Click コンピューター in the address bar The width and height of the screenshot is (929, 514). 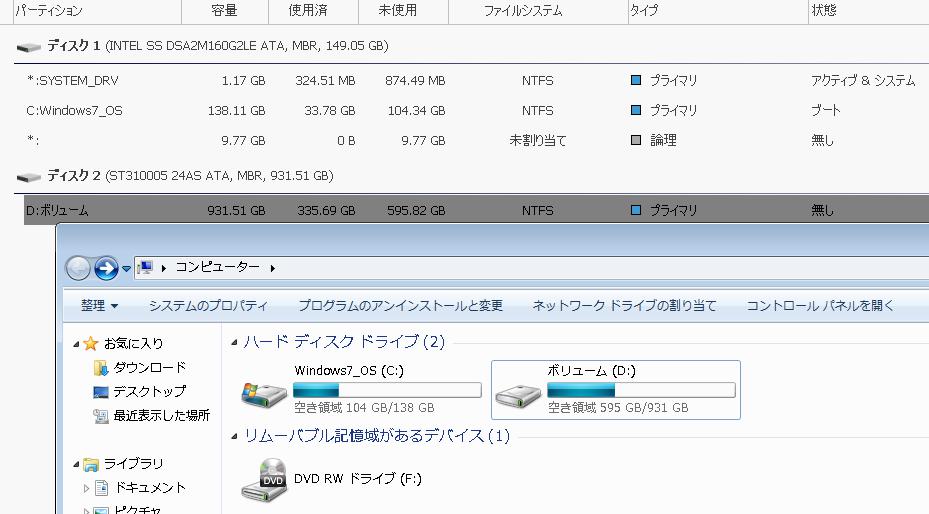[x=217, y=268]
